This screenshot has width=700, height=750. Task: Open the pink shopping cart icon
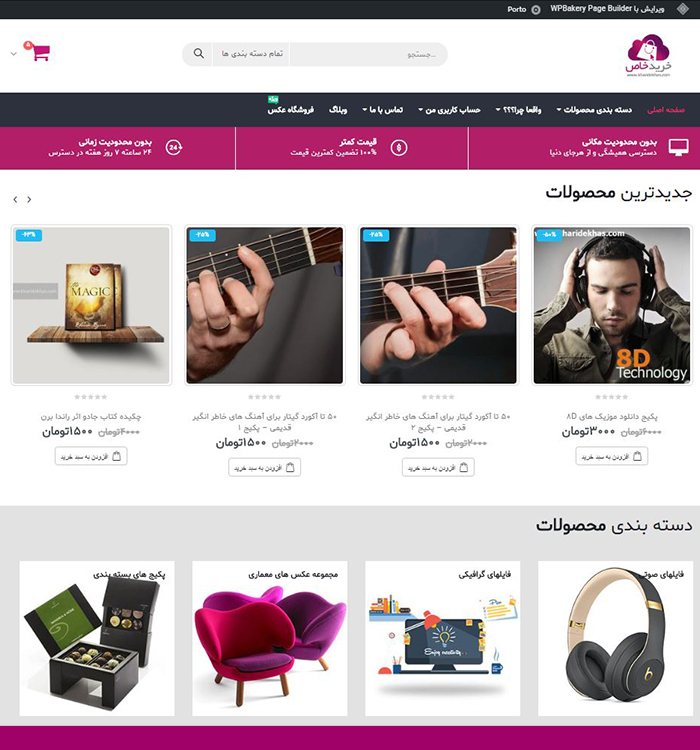(x=41, y=52)
